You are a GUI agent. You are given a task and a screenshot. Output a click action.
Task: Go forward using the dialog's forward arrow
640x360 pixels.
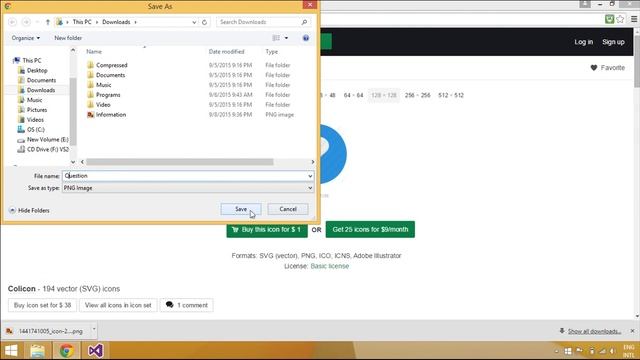pyautogui.click(x=26, y=22)
